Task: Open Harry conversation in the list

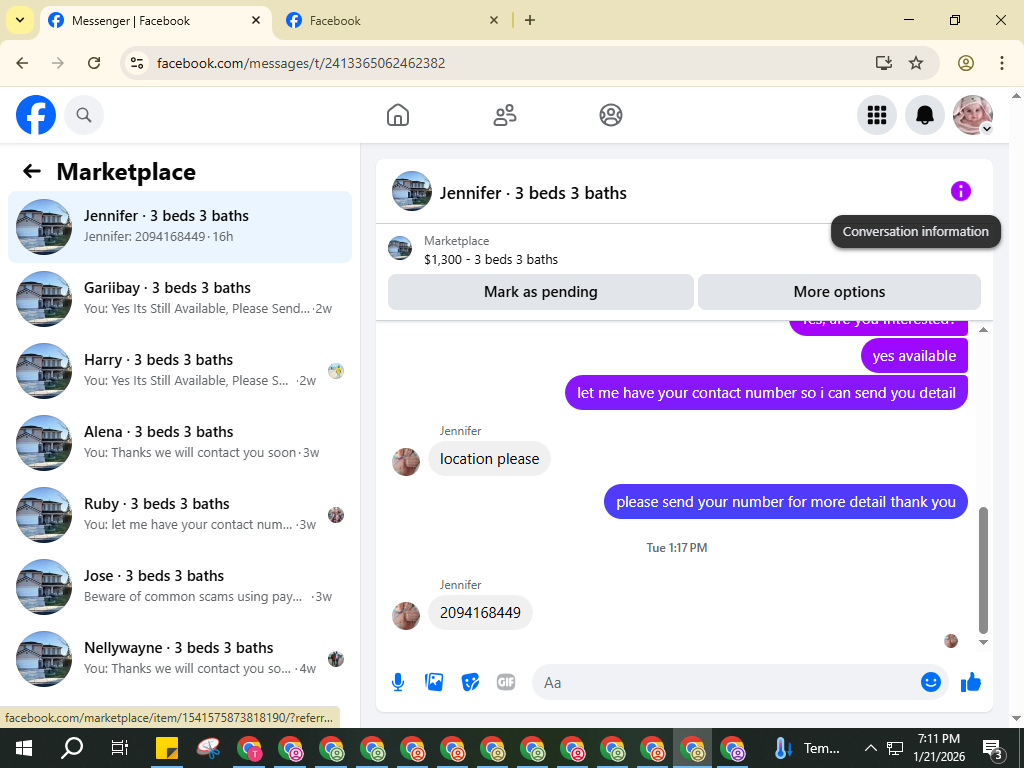Action: (180, 370)
